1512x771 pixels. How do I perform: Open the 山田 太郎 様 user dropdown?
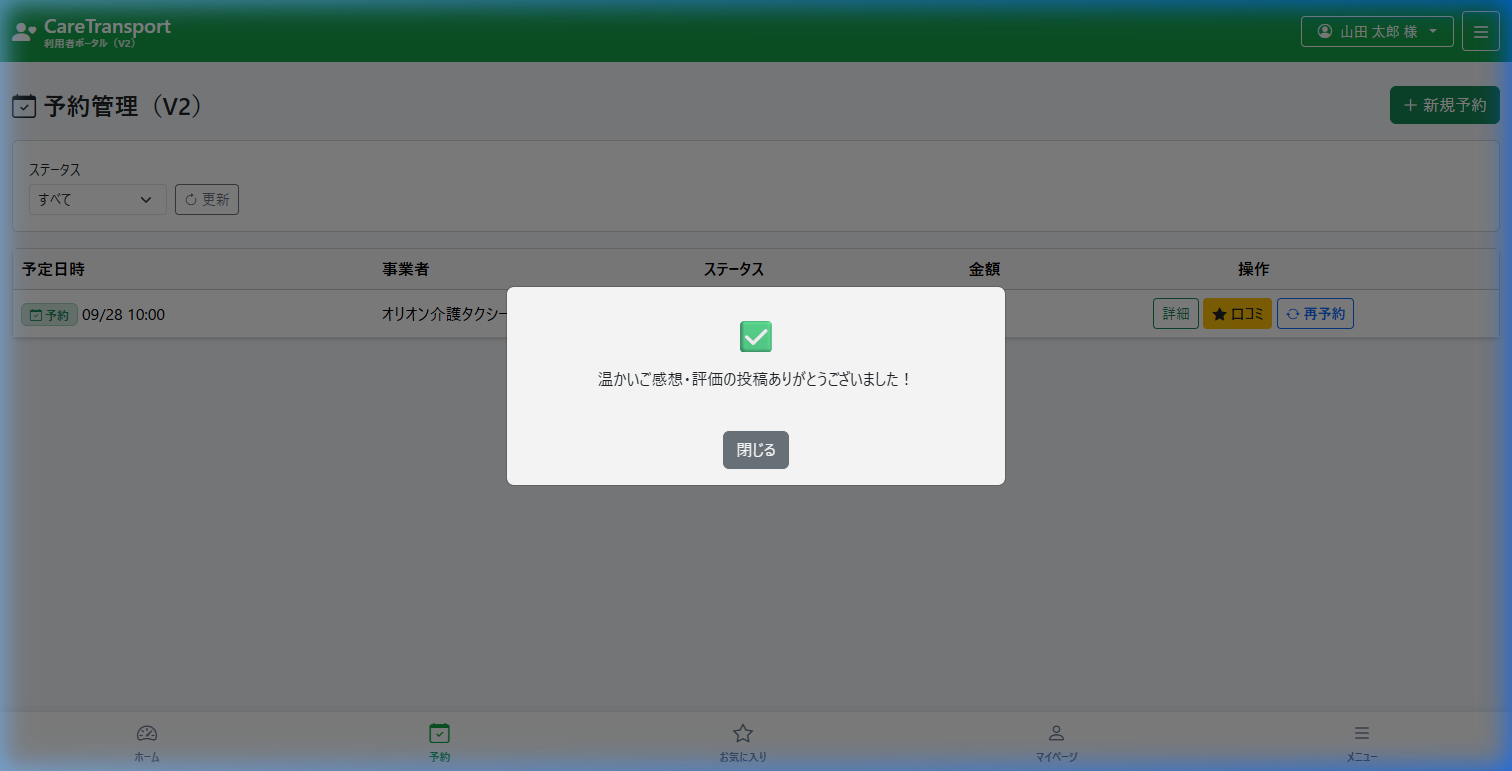coord(1377,32)
